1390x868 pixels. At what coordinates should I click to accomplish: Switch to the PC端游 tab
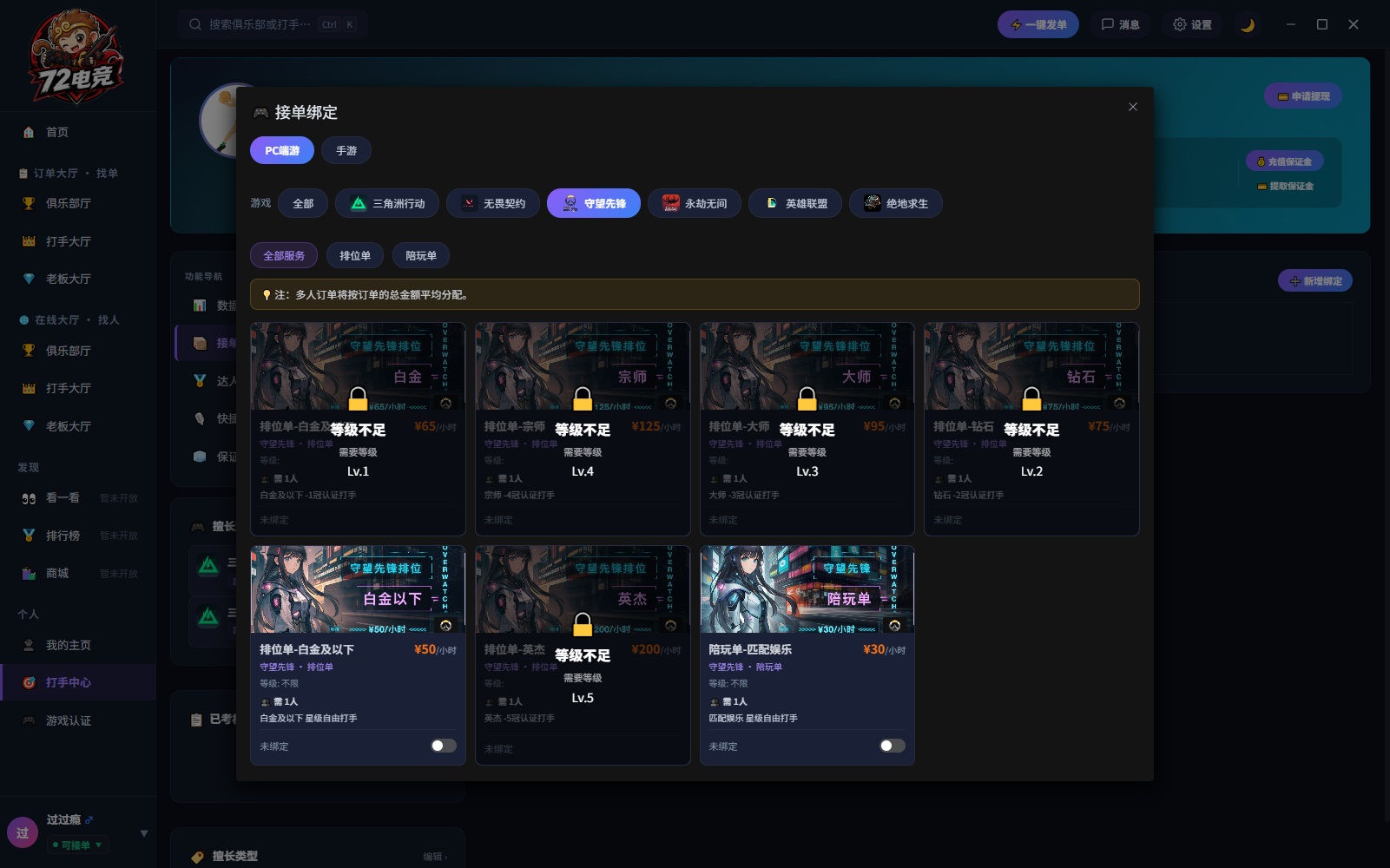tap(282, 150)
